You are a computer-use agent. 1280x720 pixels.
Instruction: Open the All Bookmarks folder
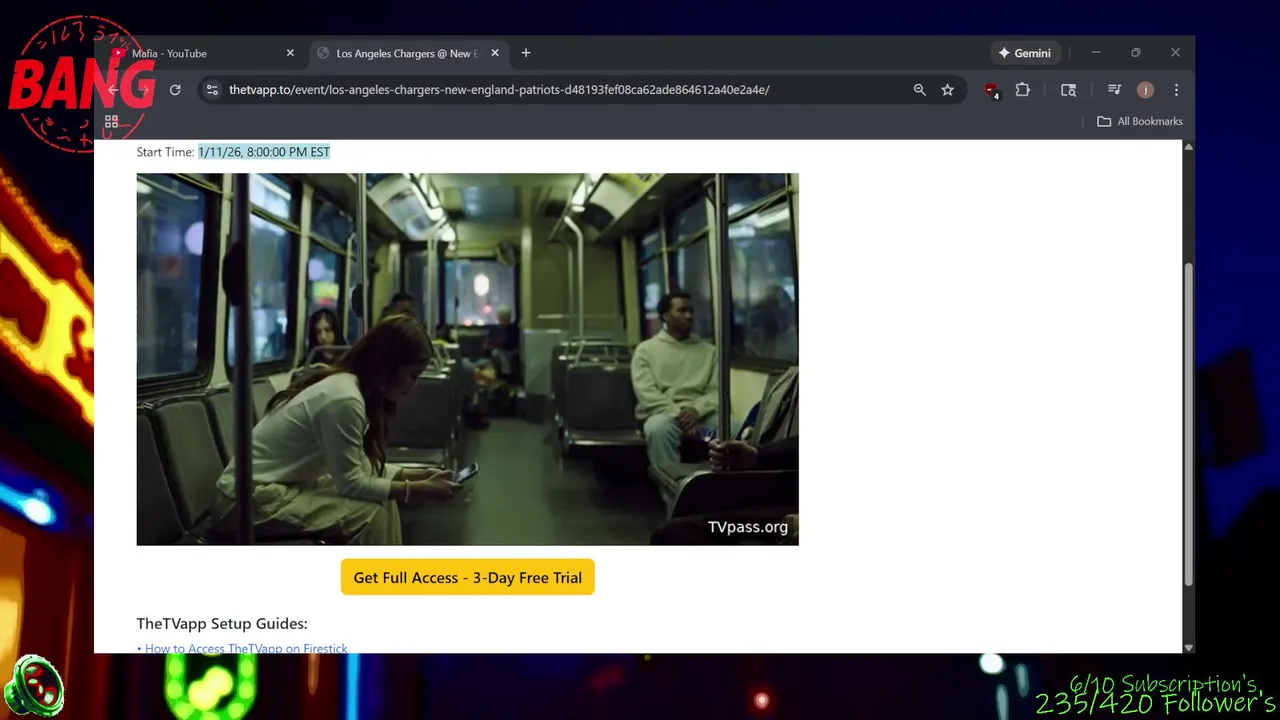pyautogui.click(x=1139, y=121)
